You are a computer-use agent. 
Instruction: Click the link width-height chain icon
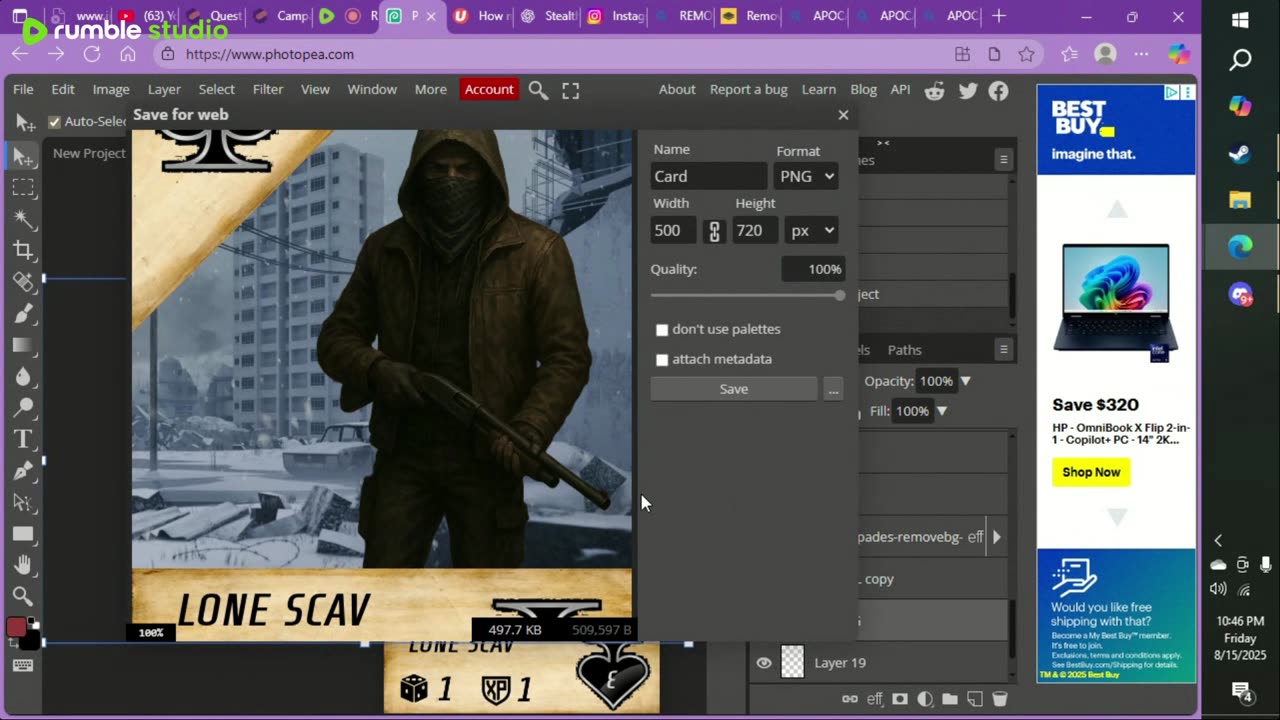[x=714, y=231]
